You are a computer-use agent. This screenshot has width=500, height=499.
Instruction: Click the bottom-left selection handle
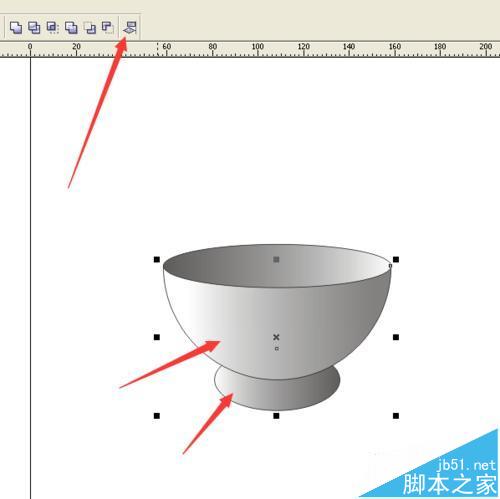(x=157, y=416)
